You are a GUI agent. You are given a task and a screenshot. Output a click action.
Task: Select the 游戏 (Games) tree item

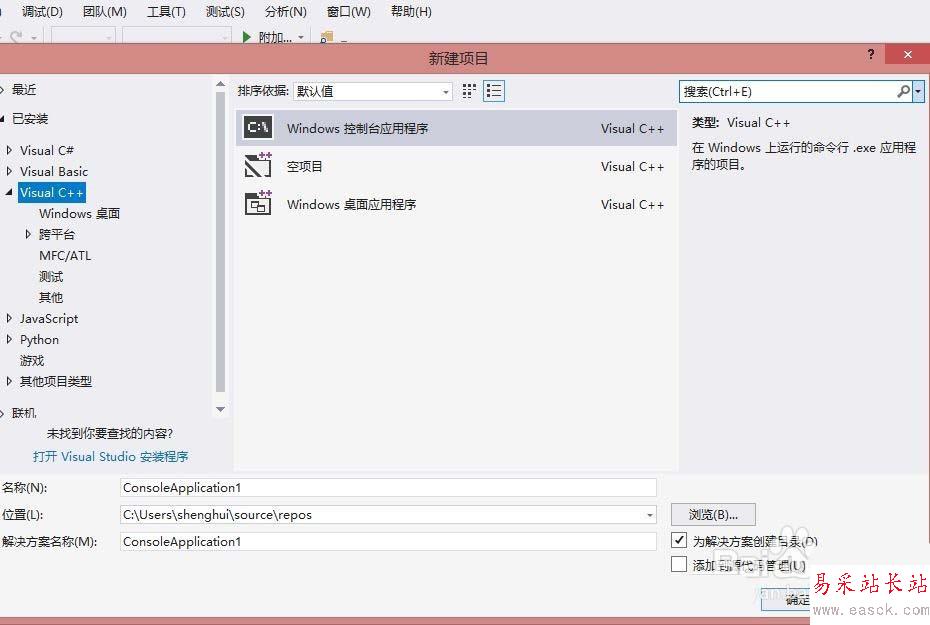point(32,361)
